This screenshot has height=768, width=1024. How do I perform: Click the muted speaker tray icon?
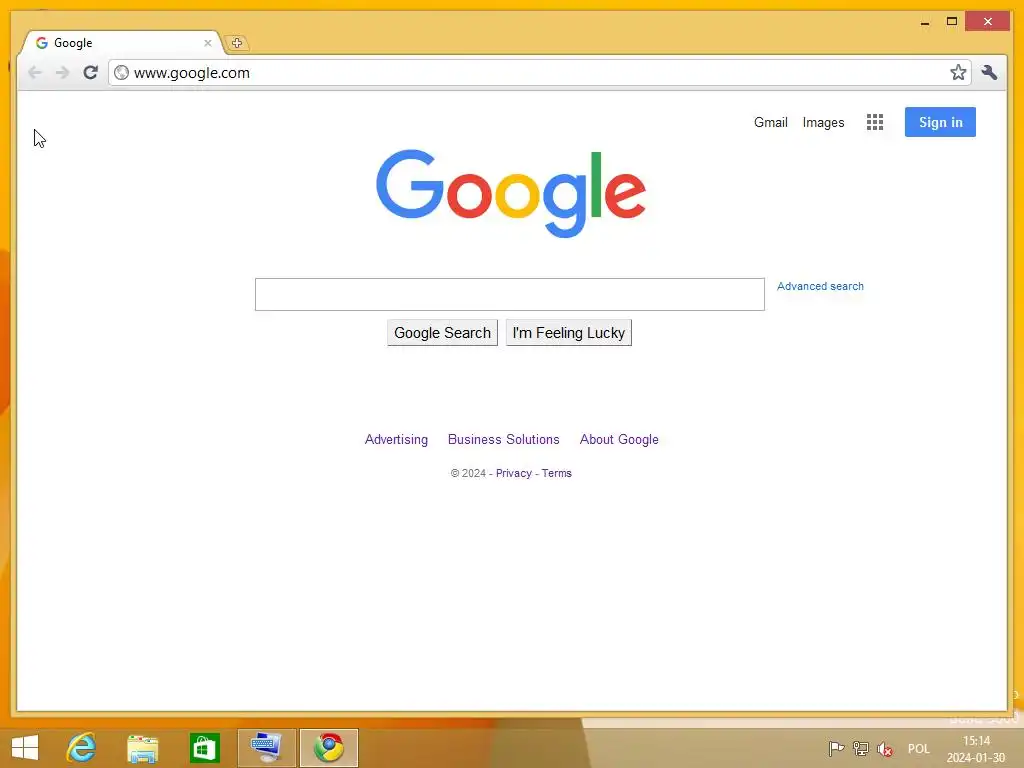pos(886,748)
